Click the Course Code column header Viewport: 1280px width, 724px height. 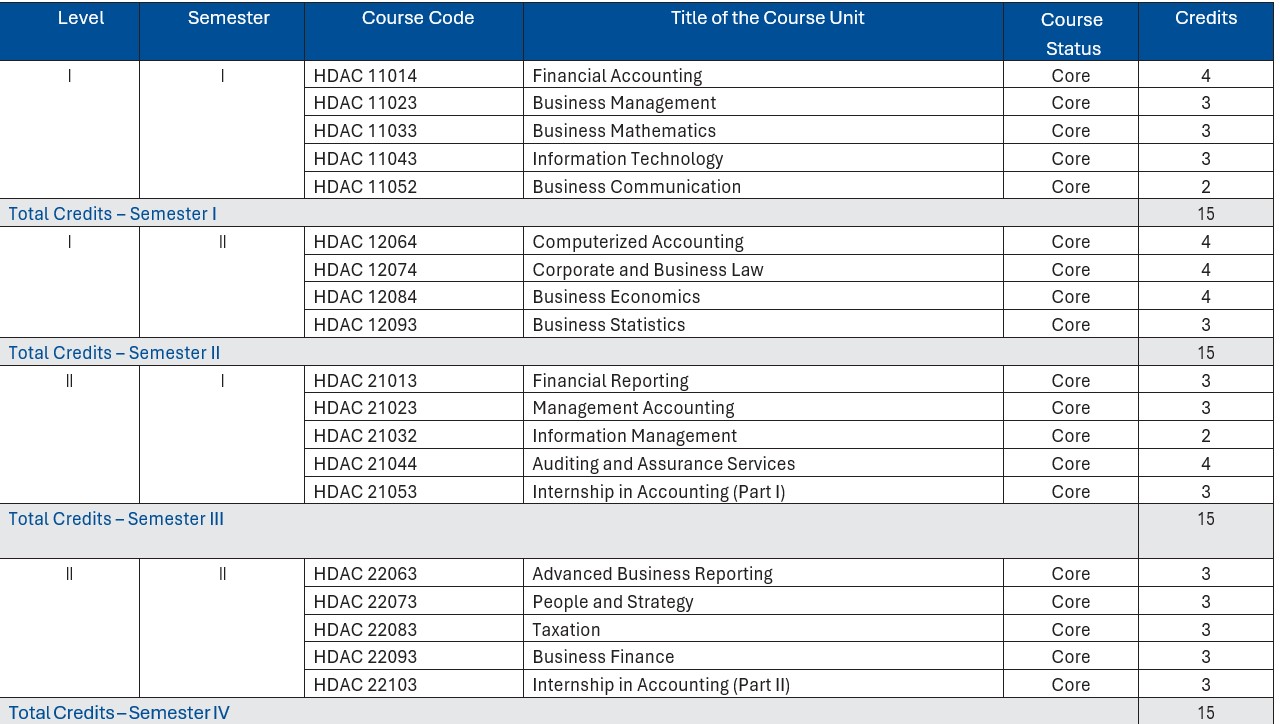[418, 18]
